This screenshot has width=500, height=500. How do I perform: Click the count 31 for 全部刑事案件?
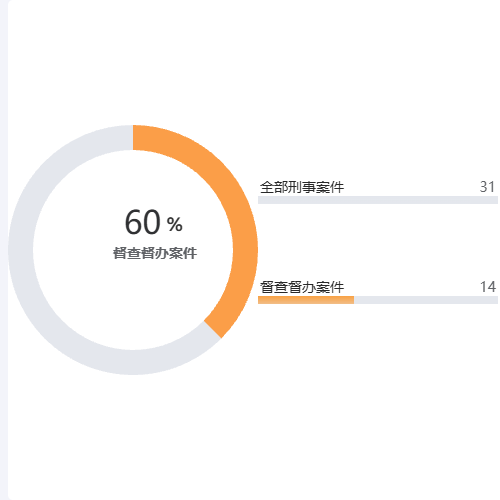tap(487, 187)
